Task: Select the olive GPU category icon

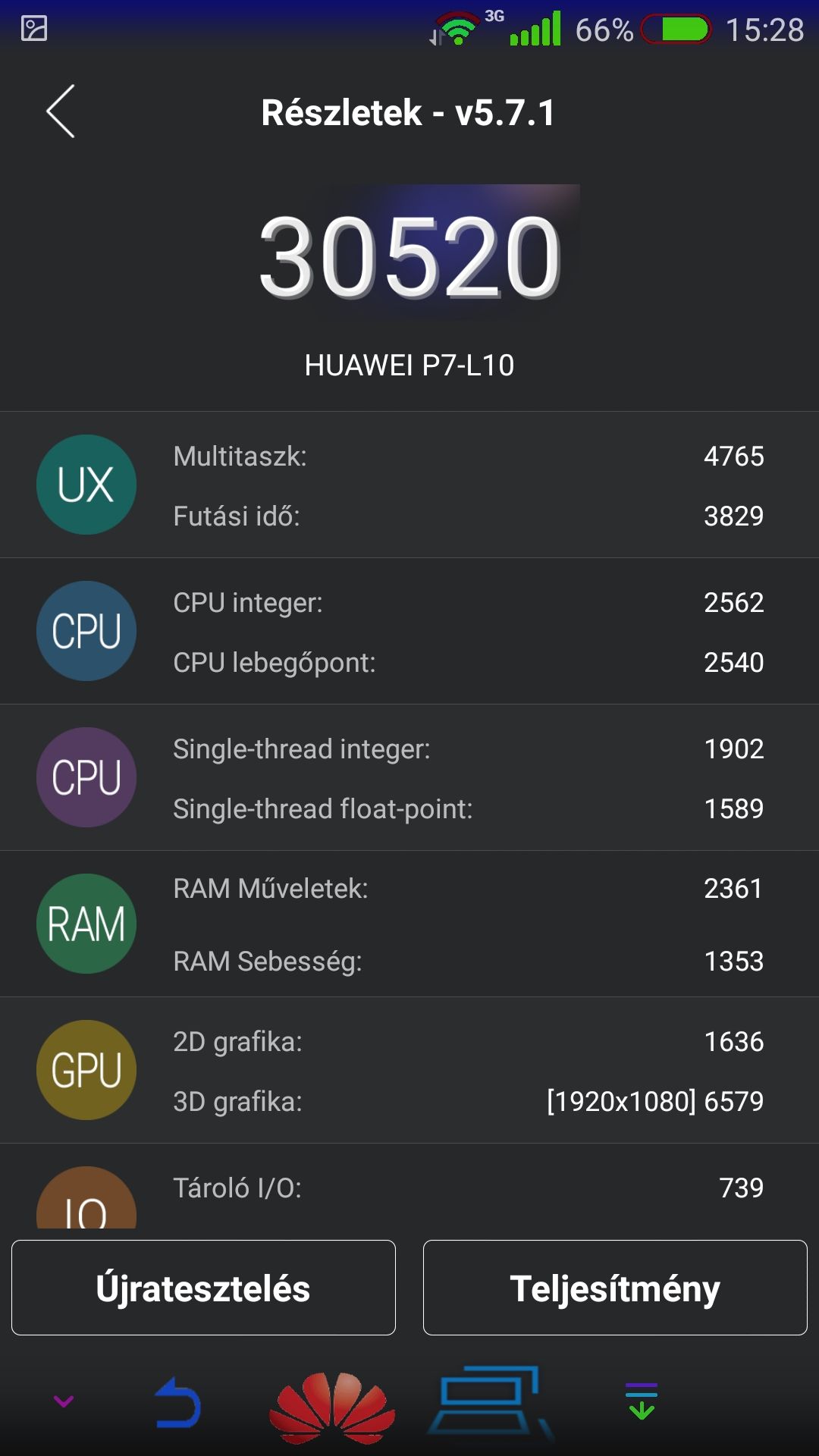Action: (86, 1070)
